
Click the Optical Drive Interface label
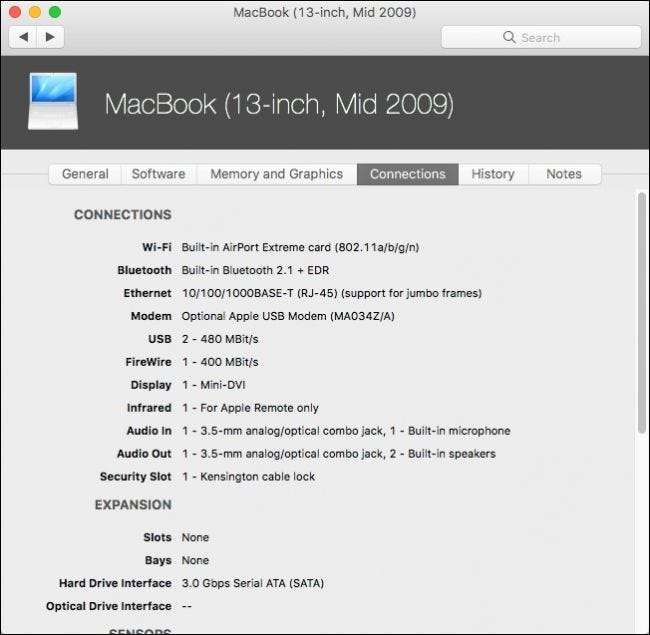[x=109, y=606]
